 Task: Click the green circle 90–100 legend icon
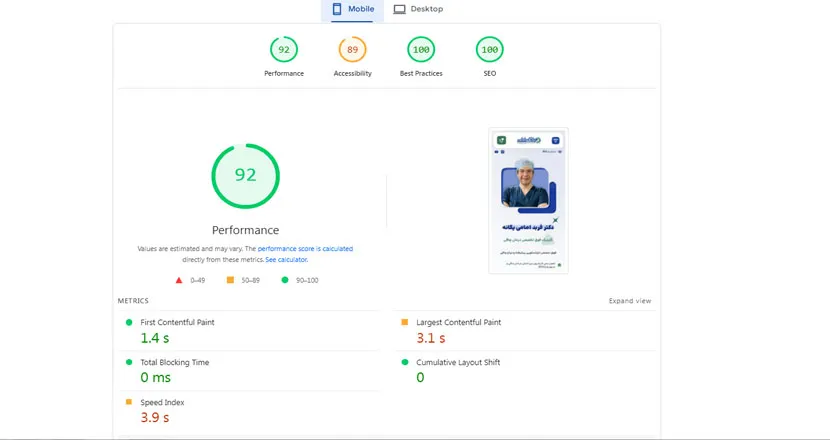coord(285,280)
